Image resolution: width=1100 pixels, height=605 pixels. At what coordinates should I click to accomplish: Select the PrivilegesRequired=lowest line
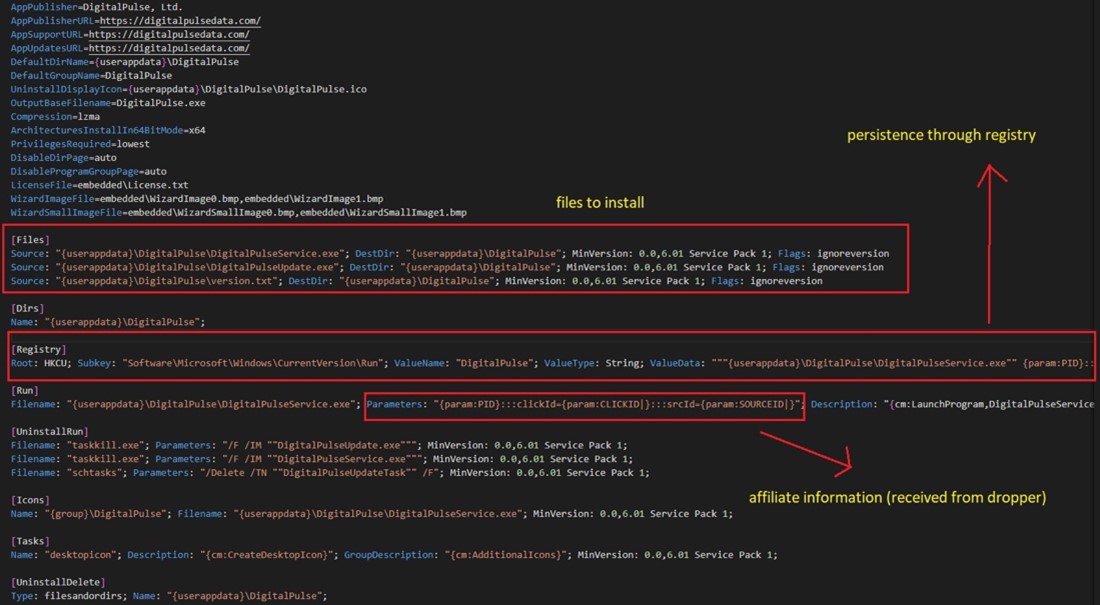point(75,143)
